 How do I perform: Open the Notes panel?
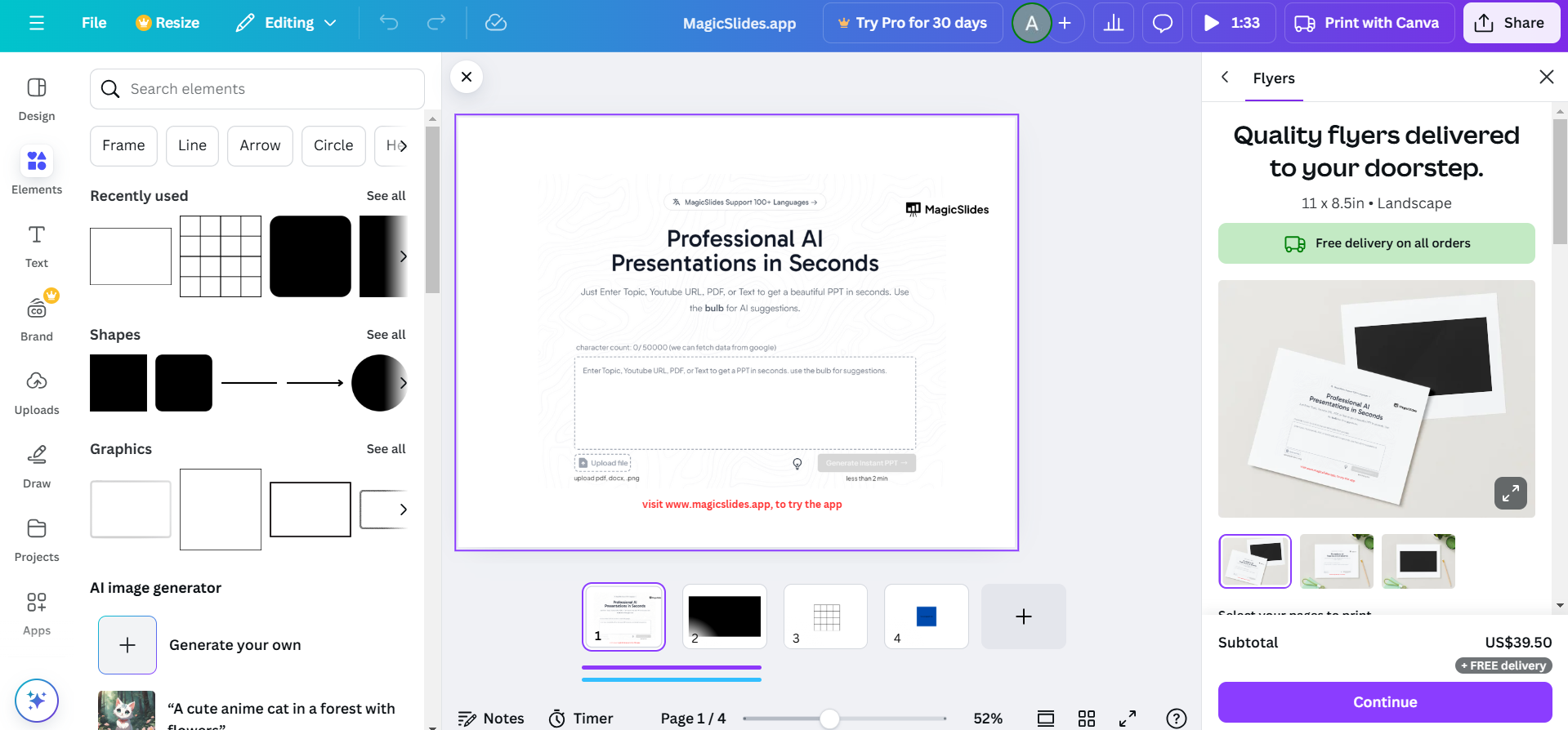(491, 719)
